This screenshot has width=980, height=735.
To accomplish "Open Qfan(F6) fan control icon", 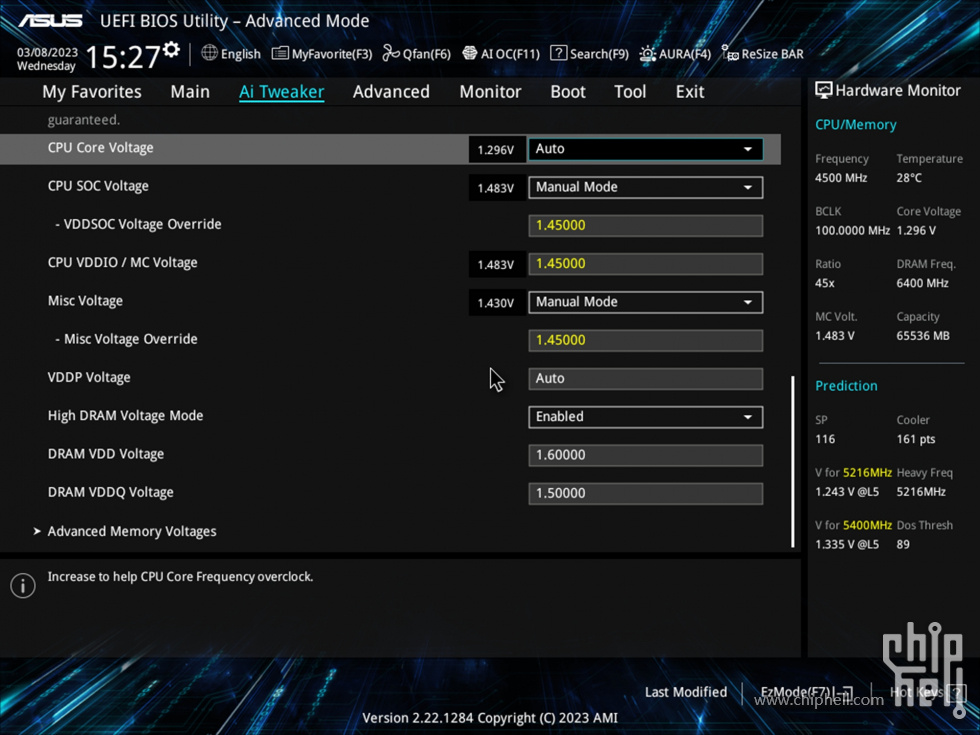I will [x=391, y=54].
